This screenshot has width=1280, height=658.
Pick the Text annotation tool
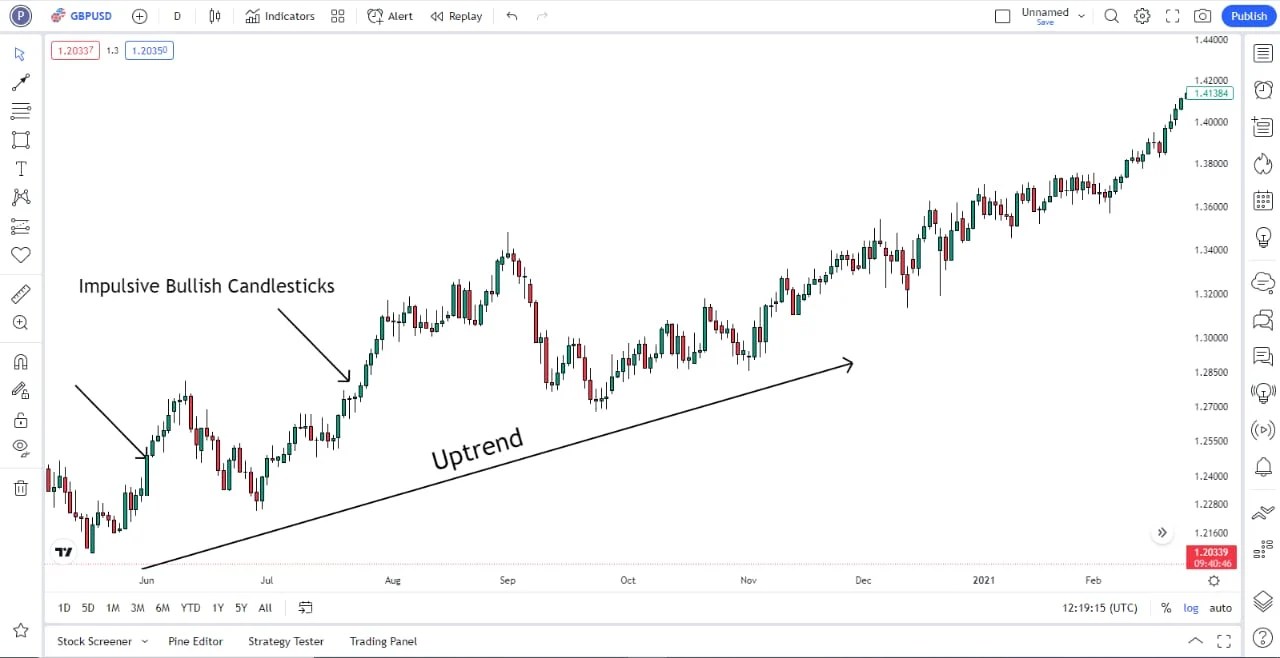[20, 168]
